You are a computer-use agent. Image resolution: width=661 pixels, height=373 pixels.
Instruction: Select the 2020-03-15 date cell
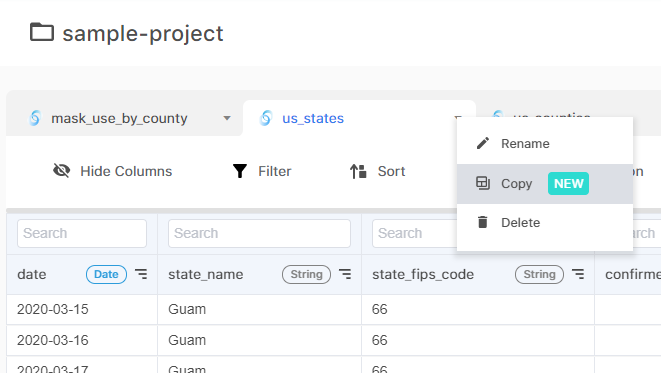coord(82,309)
